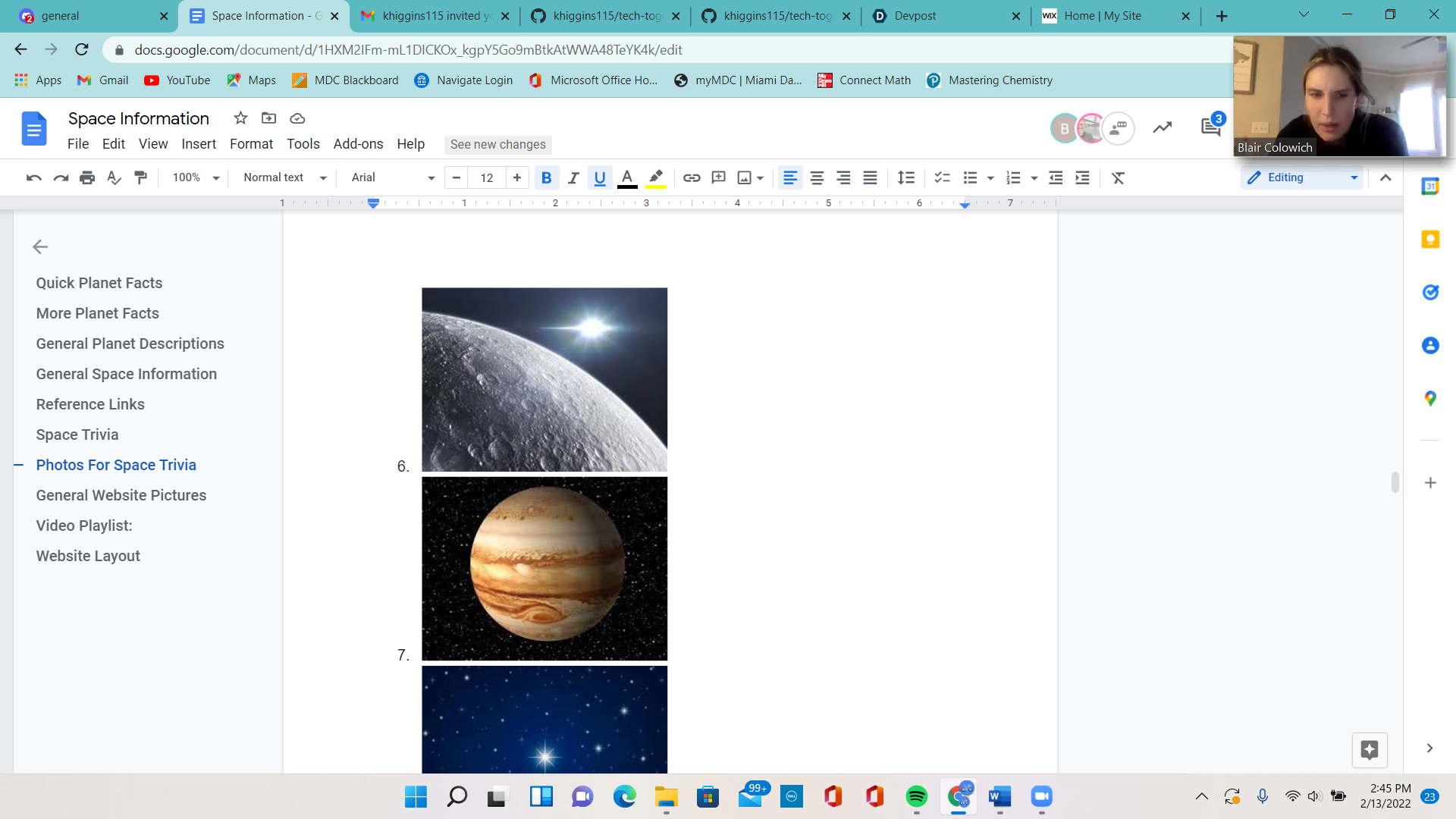
Task: Add a comment using toolbar icon
Action: pos(718,177)
